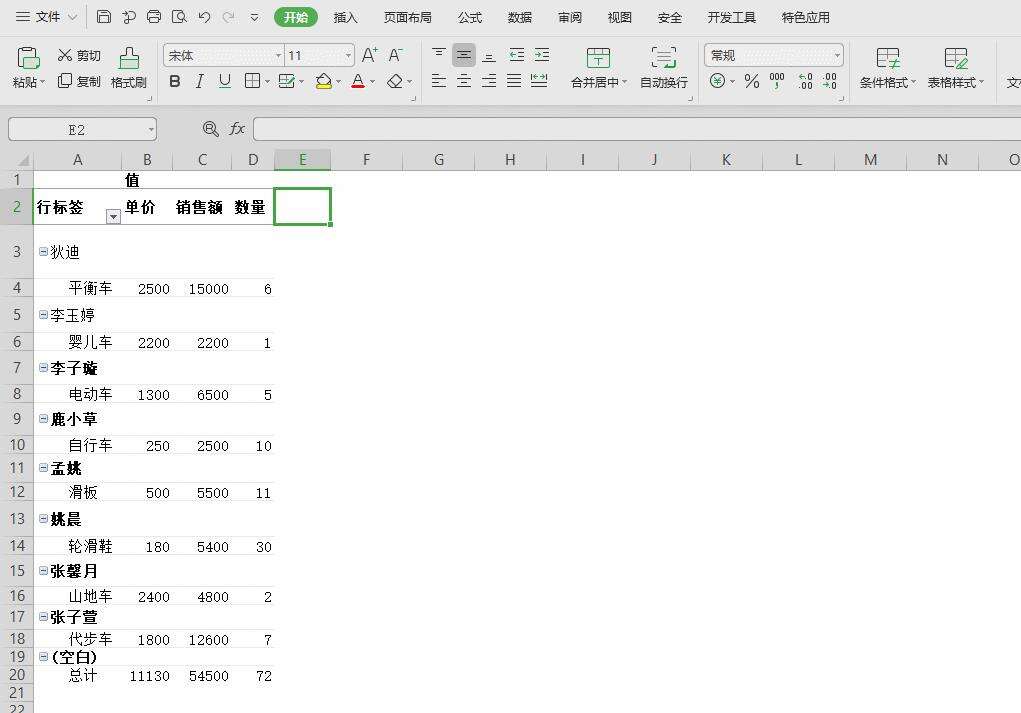1021x713 pixels.
Task: Switch to the 审阅 tab
Action: (x=570, y=18)
